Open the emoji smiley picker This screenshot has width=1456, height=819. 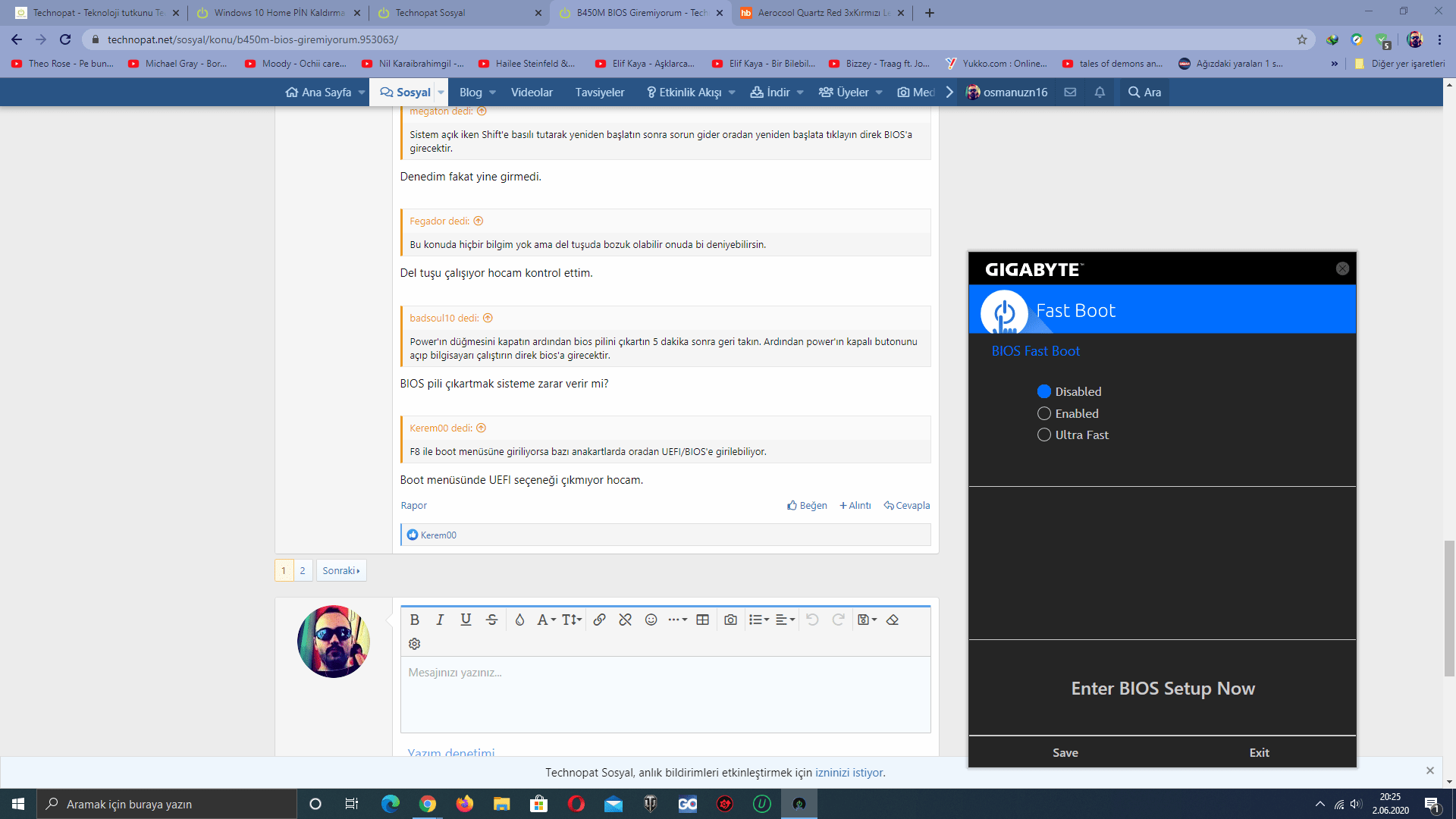coord(651,620)
